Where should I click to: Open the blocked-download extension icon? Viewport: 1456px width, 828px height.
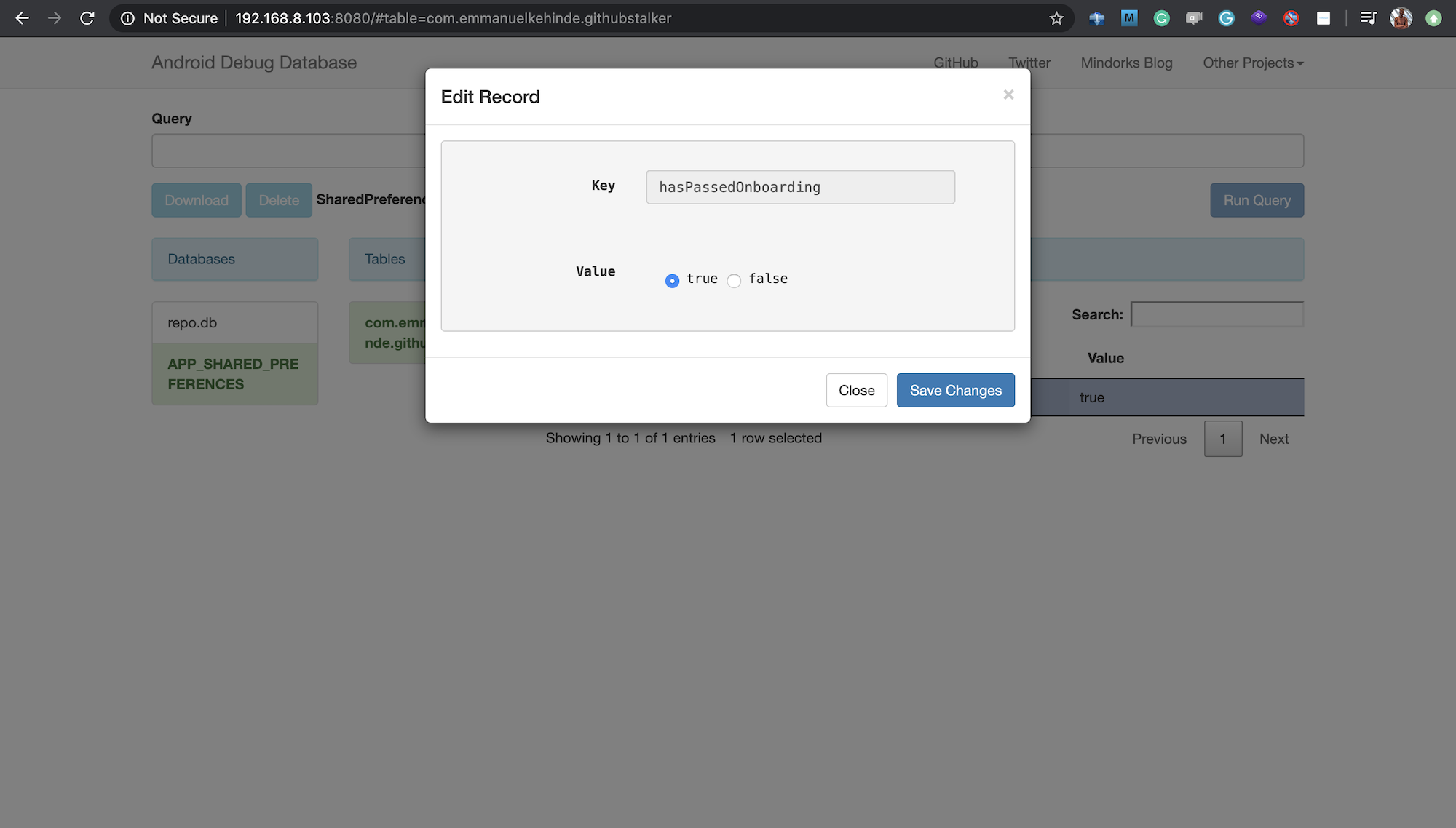1291,18
